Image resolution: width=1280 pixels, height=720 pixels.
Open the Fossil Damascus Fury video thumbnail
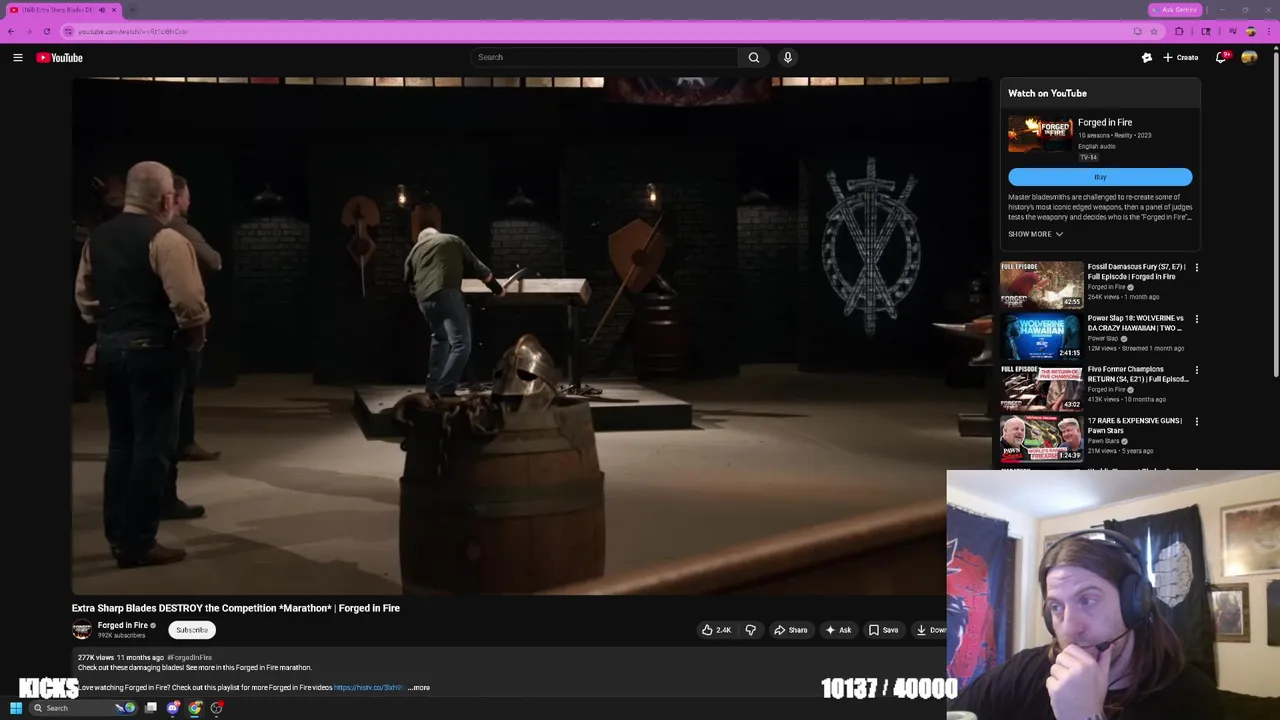[1041, 285]
